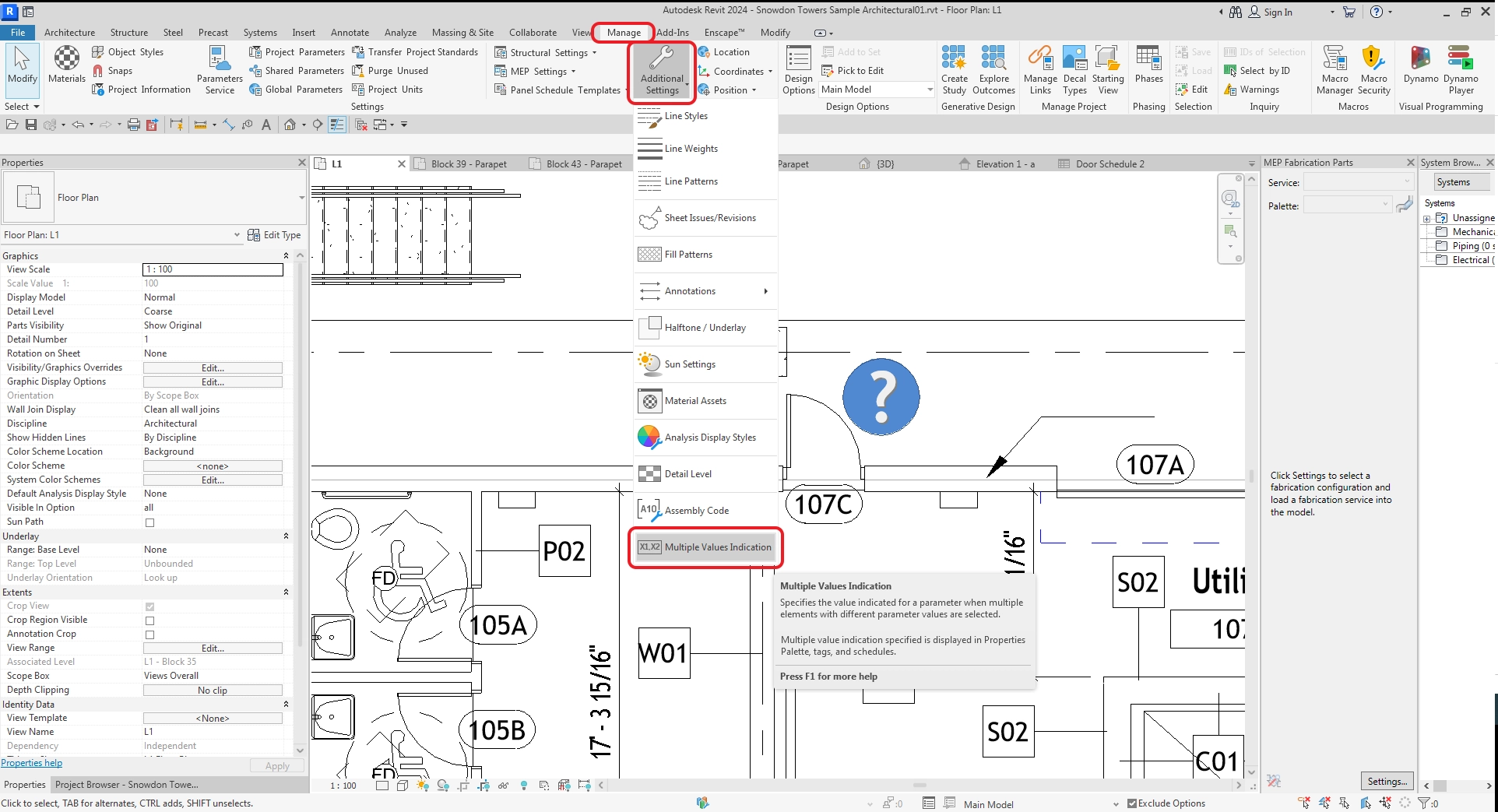This screenshot has height=812, width=1498.
Task: Click Create Study in Generative Design
Action: point(955,70)
